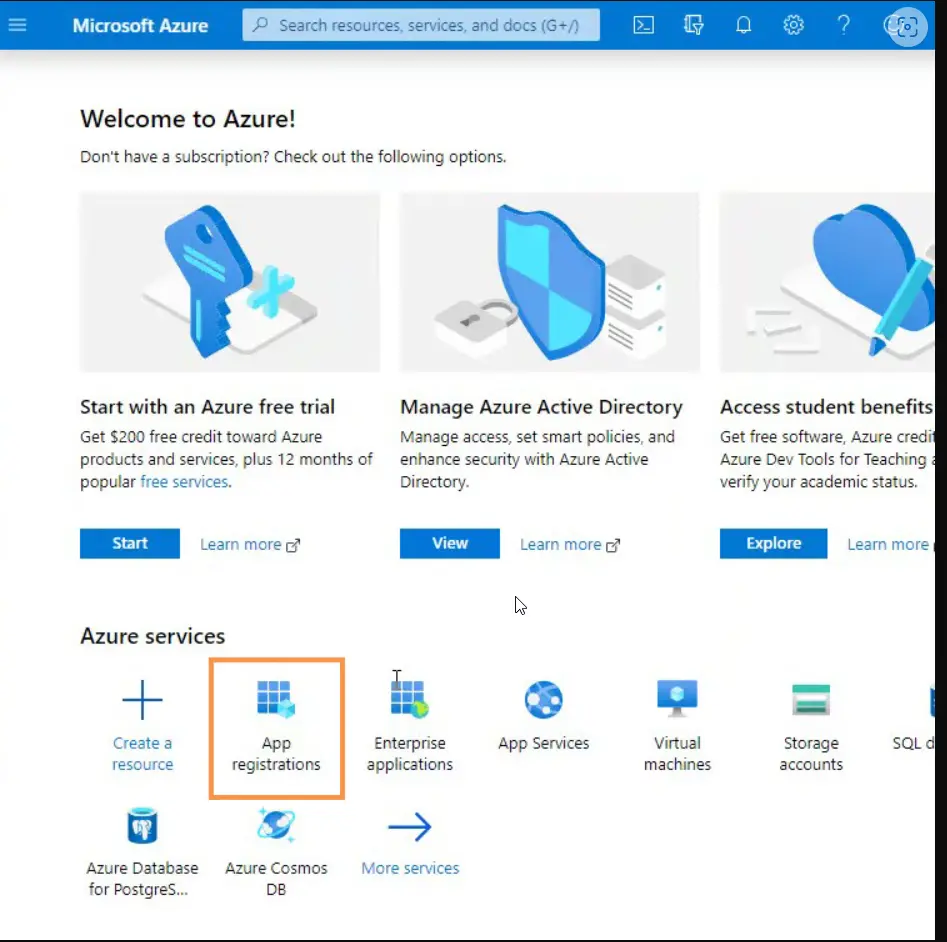Focus the search resources box
This screenshot has width=947, height=942.
tap(421, 25)
